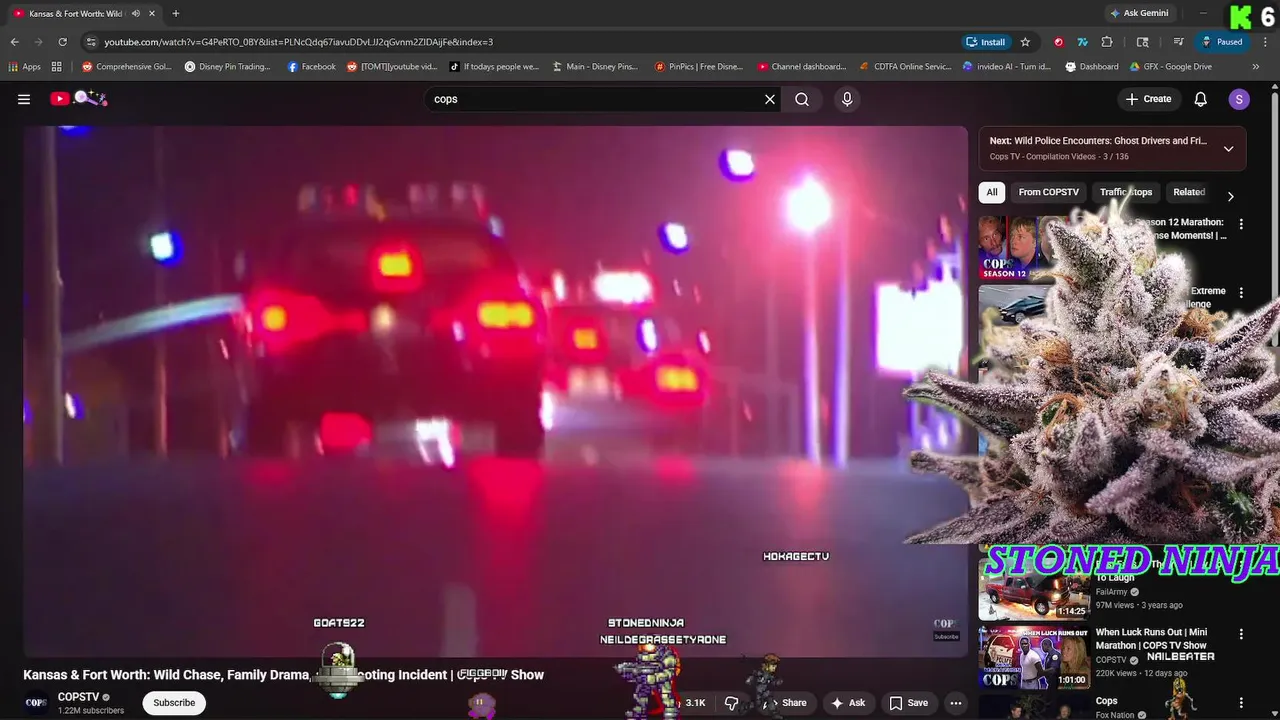The height and width of the screenshot is (720, 1280).
Task: Subscribe to COPSTV
Action: pyautogui.click(x=174, y=703)
